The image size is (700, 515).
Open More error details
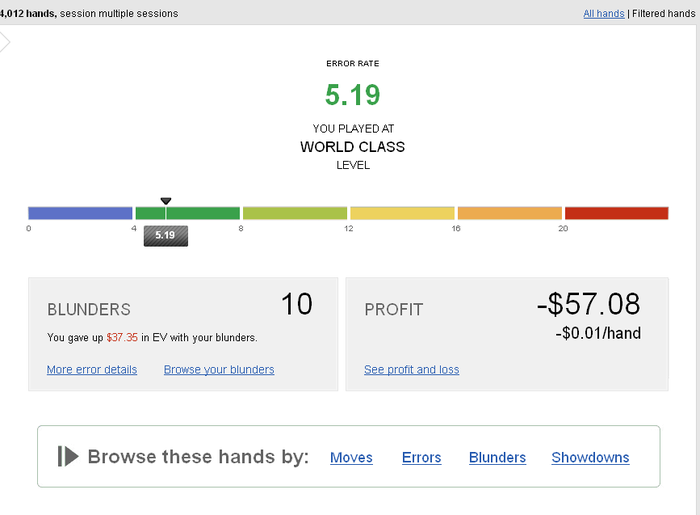92,370
